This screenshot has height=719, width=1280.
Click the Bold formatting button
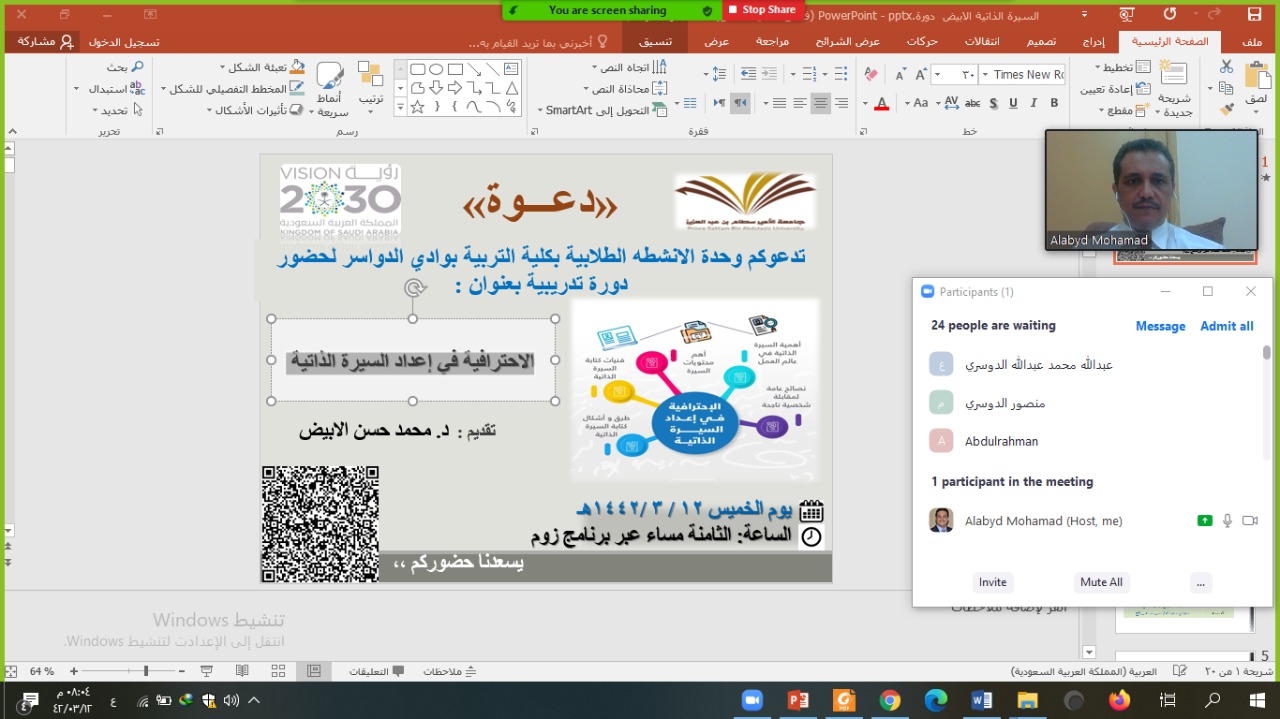tap(1054, 103)
